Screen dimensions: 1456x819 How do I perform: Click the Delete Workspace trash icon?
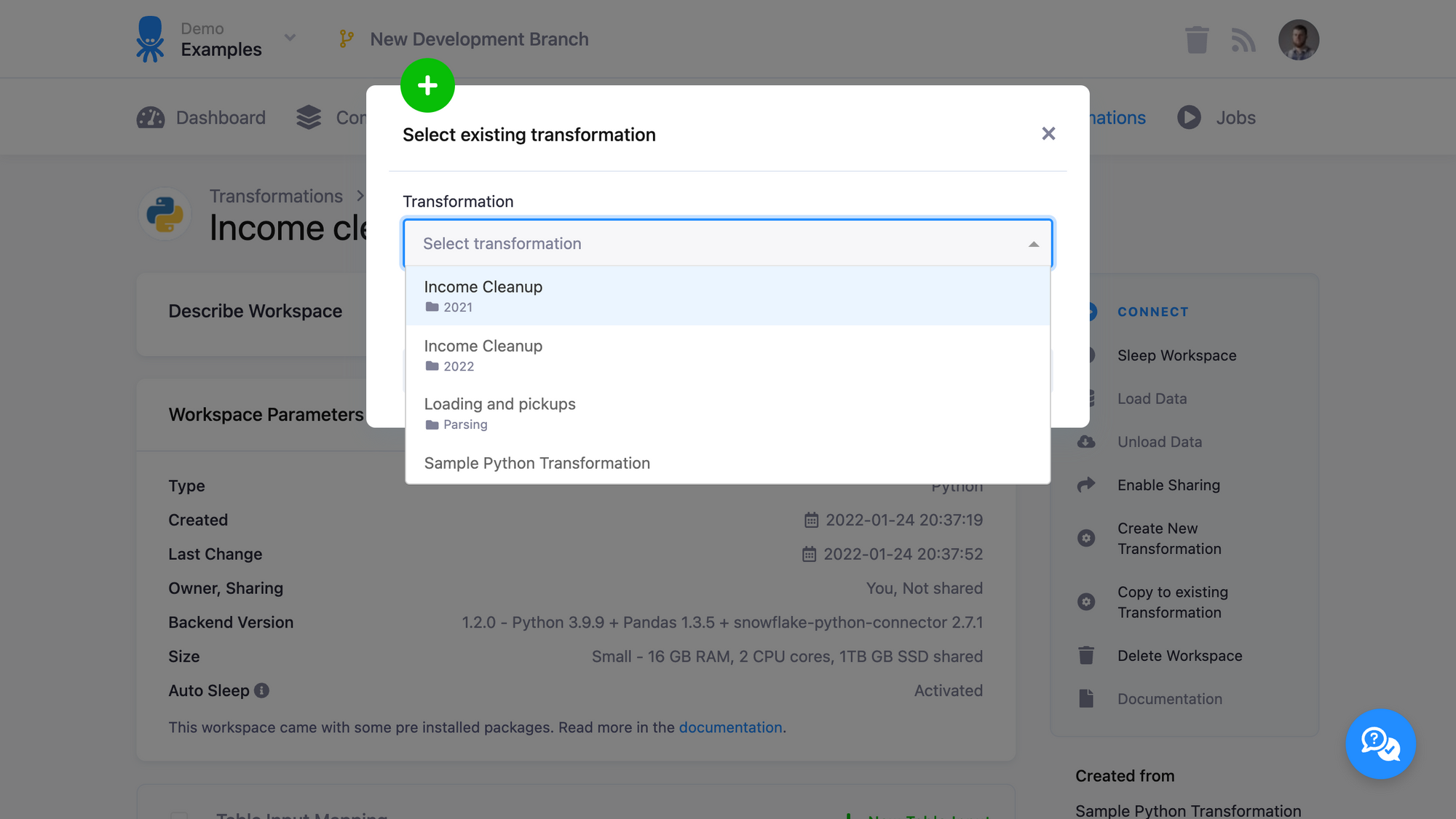[1086, 655]
